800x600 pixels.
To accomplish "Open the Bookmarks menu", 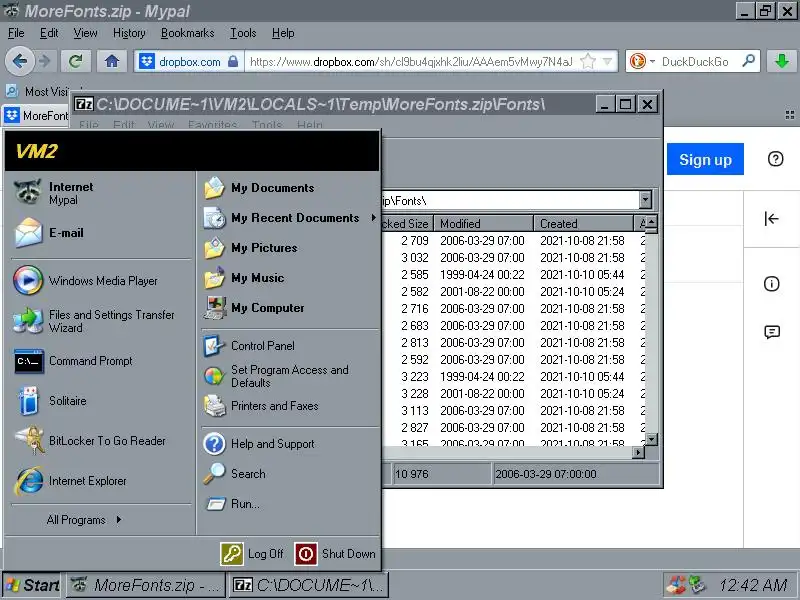I will coord(188,33).
